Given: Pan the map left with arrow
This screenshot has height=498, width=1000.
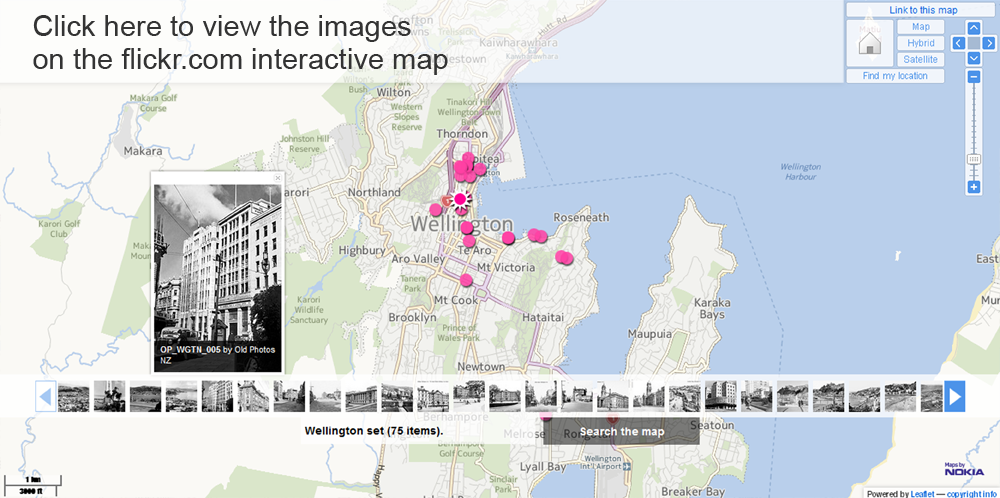Looking at the screenshot, I should tap(958, 43).
